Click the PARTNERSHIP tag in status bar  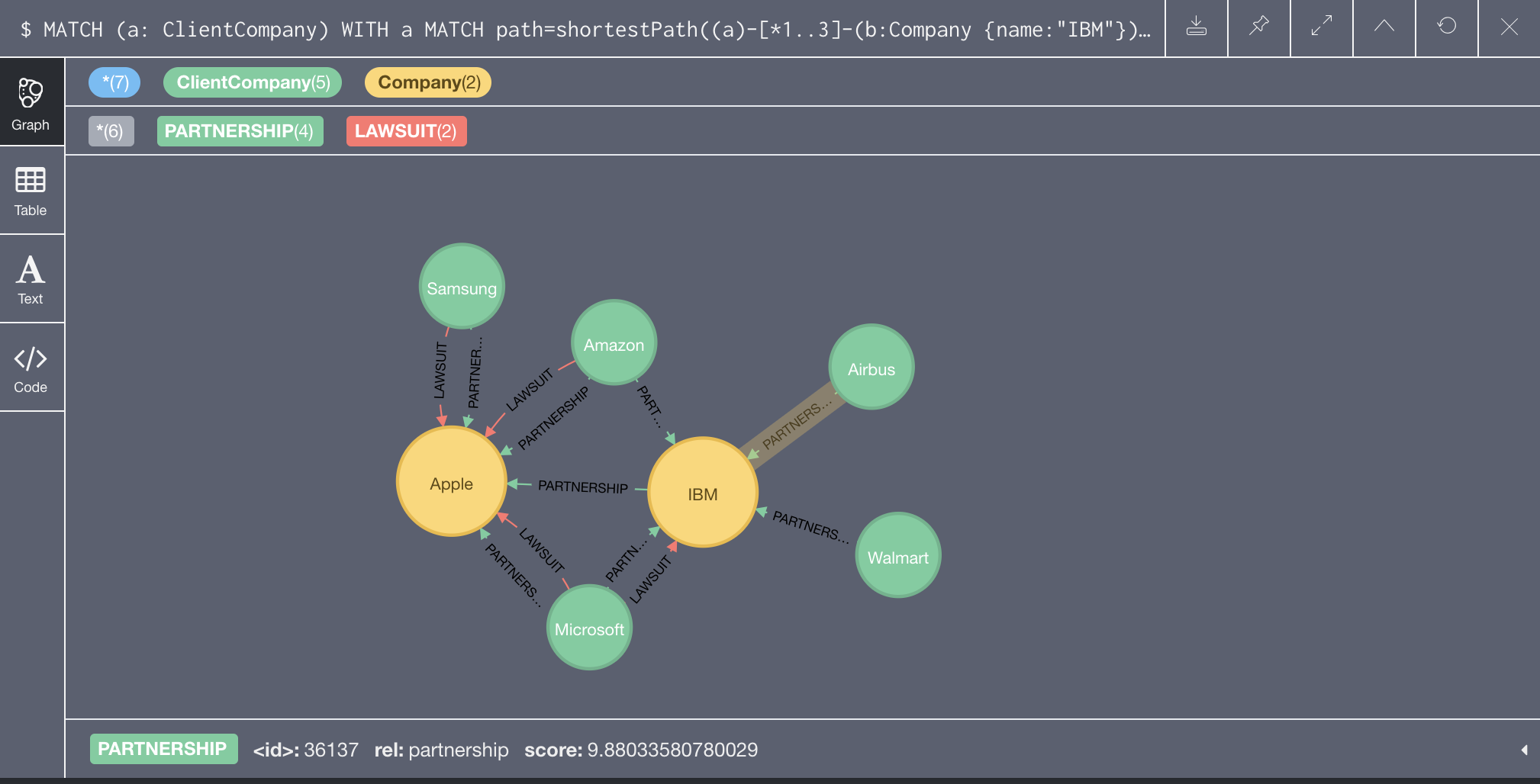(x=163, y=749)
